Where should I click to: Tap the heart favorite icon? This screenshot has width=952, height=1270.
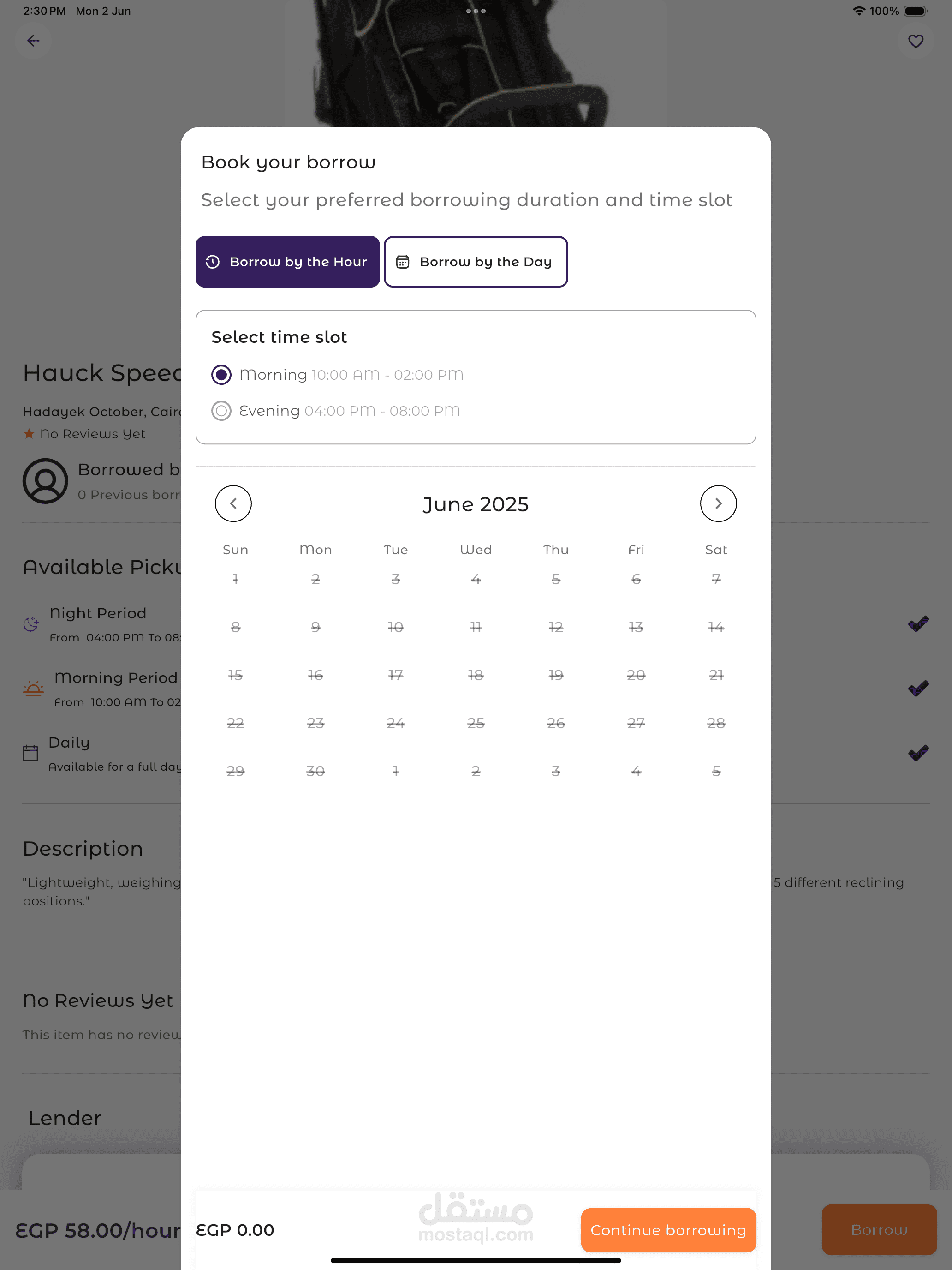pyautogui.click(x=916, y=41)
